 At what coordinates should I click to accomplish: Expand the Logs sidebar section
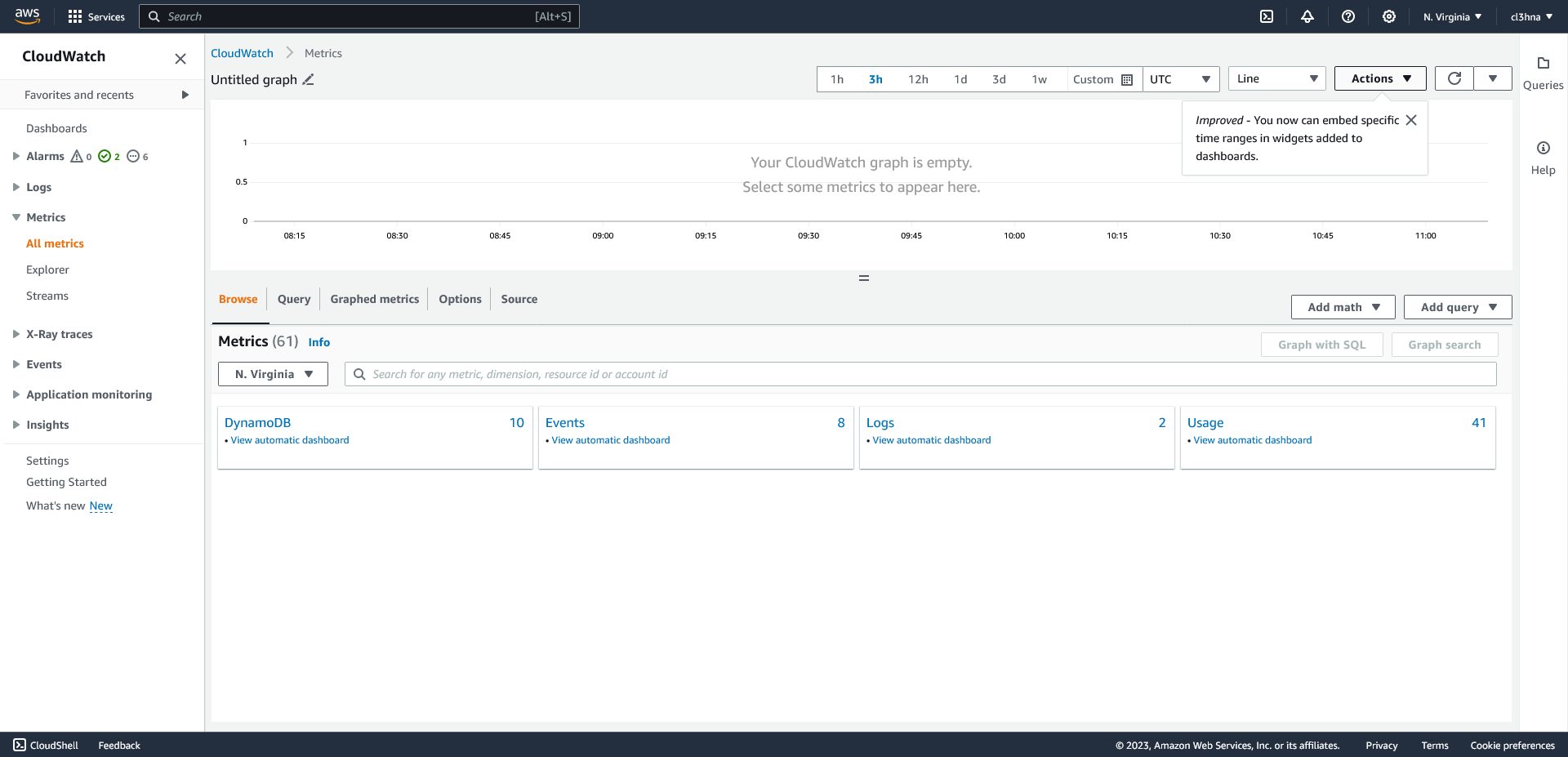pos(16,187)
